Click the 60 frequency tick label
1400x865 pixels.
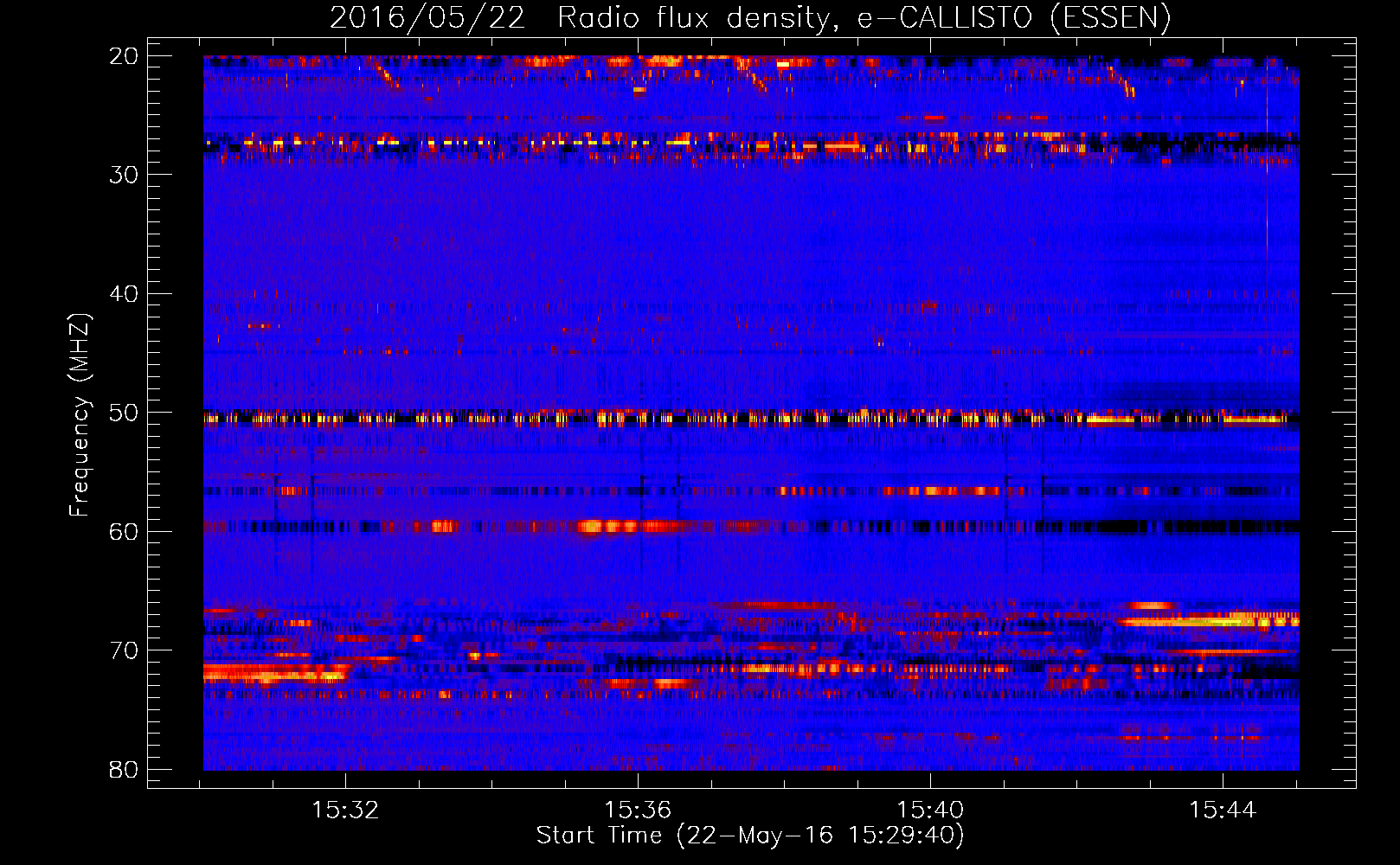pos(124,531)
